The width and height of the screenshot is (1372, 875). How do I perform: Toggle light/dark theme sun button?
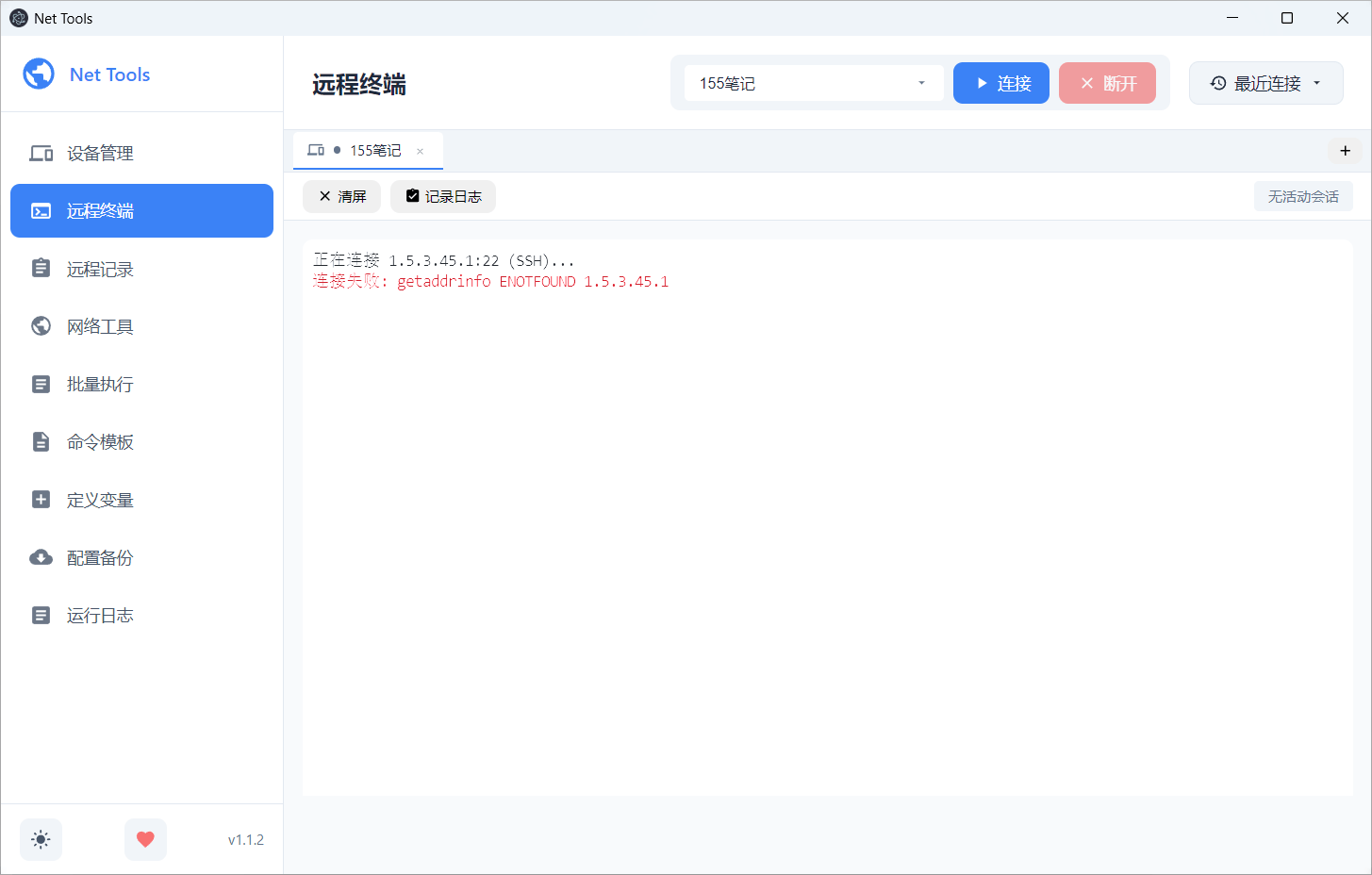click(x=41, y=839)
